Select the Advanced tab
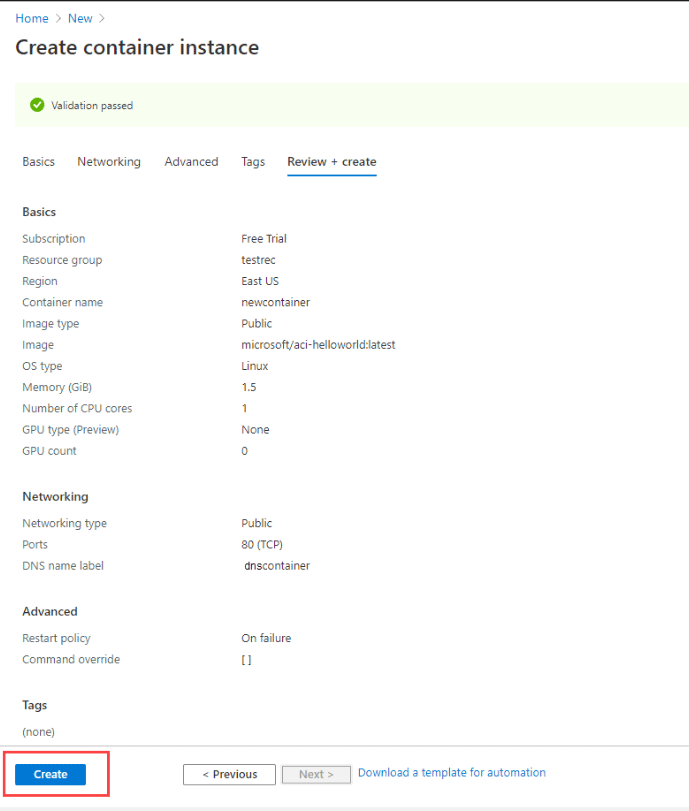Image resolution: width=689 pixels, height=811 pixels. 191,161
